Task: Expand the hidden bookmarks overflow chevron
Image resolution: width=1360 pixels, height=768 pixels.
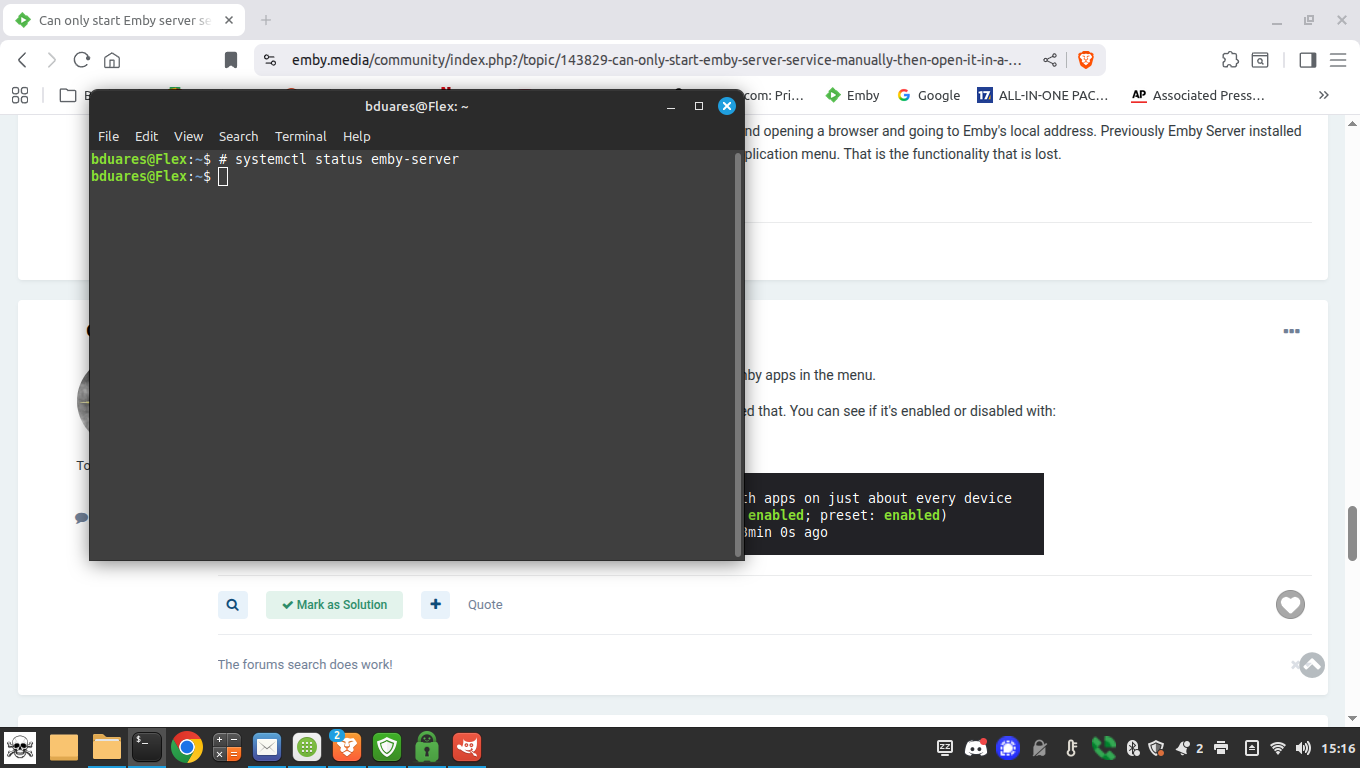Action: 1324,95
